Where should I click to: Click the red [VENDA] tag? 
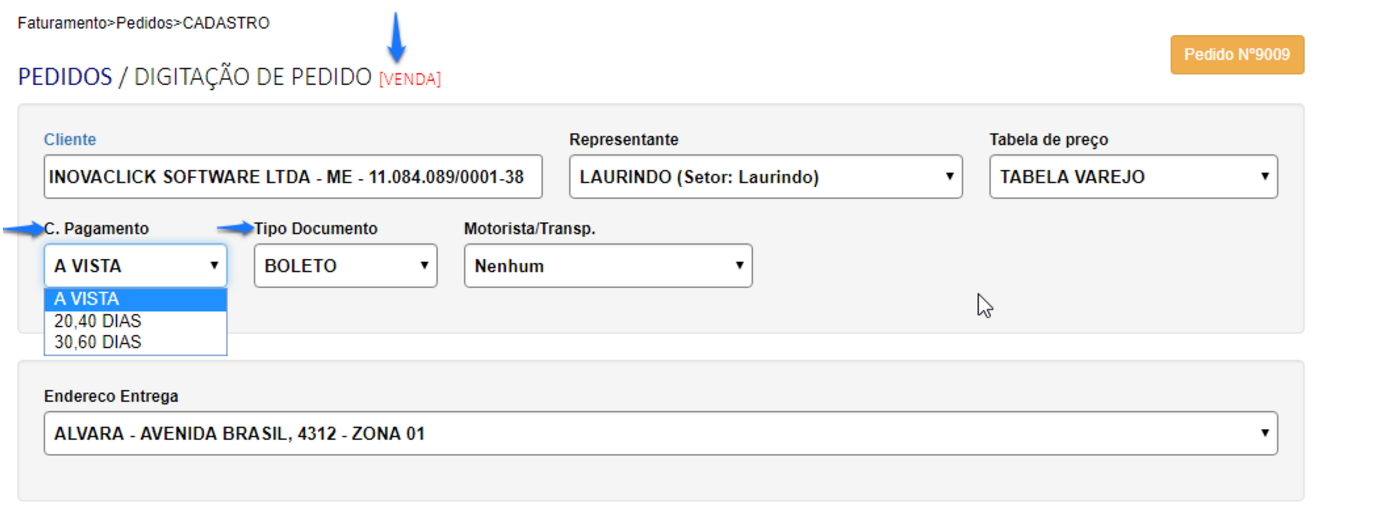tap(409, 79)
